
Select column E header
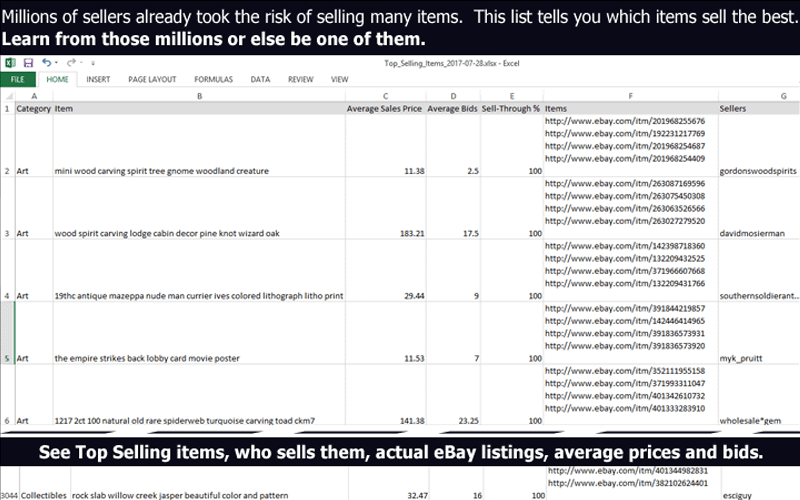(512, 96)
